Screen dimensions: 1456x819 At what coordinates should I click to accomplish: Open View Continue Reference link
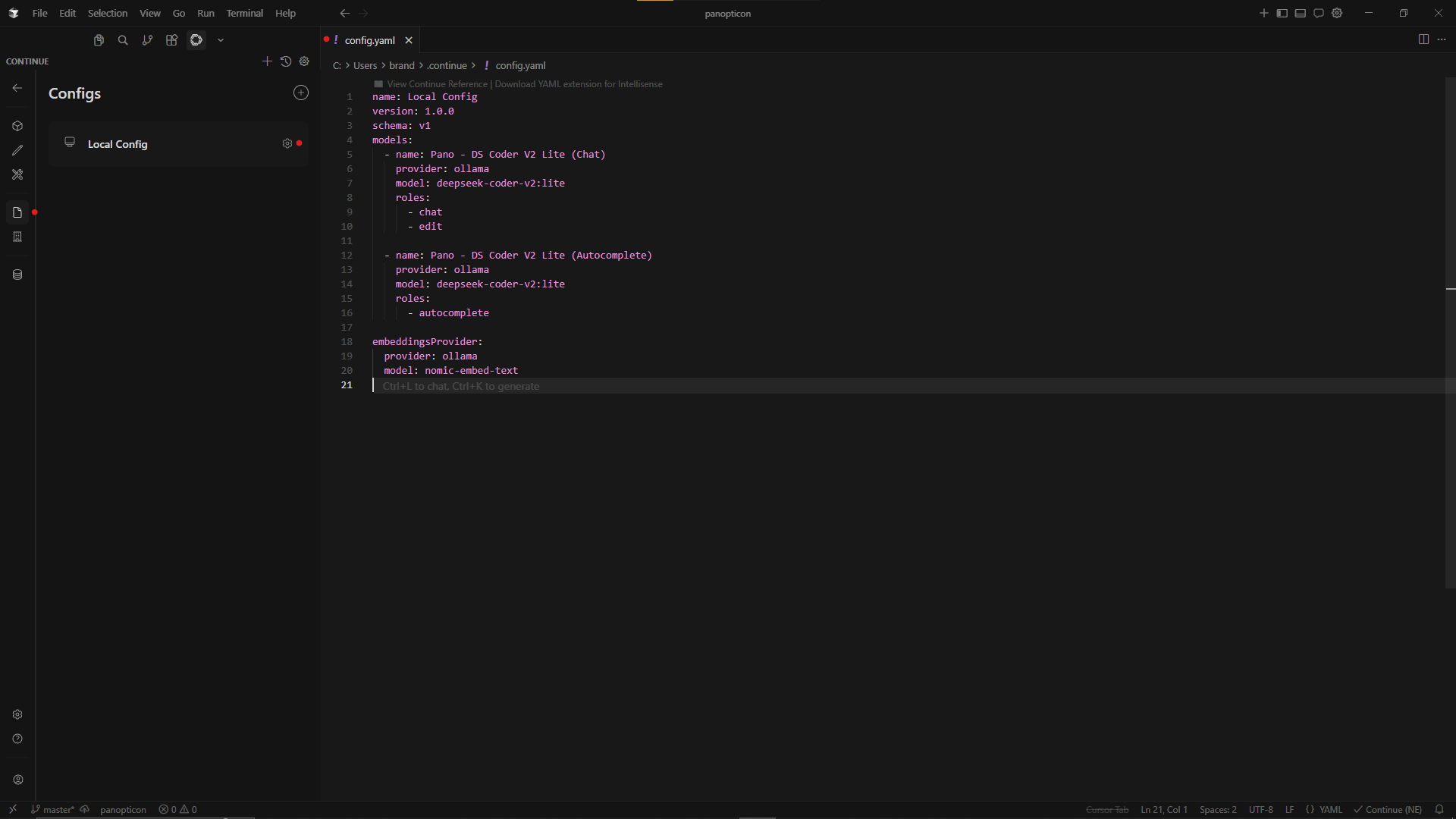(x=437, y=84)
